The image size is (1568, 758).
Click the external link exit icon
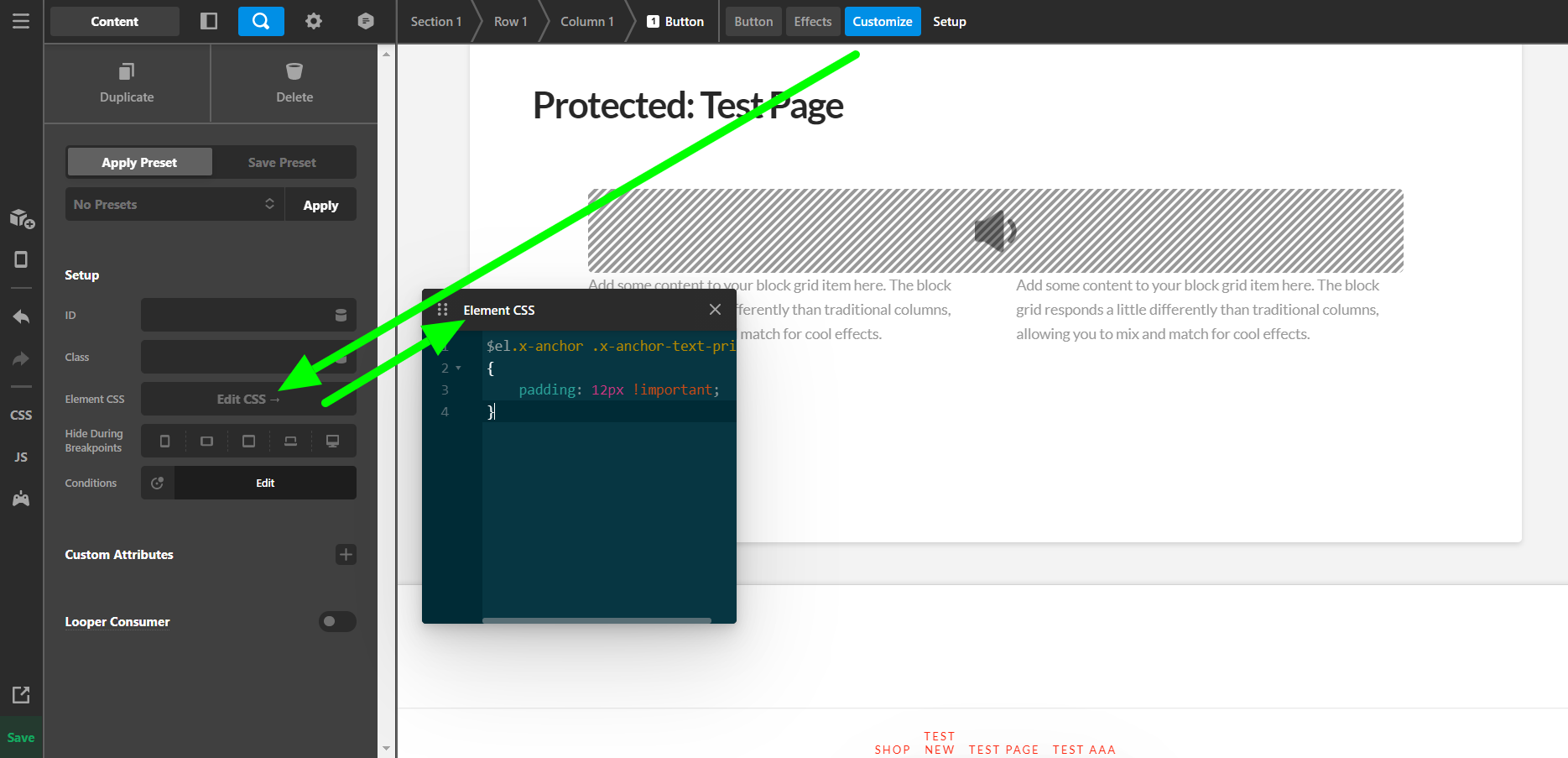point(21,694)
